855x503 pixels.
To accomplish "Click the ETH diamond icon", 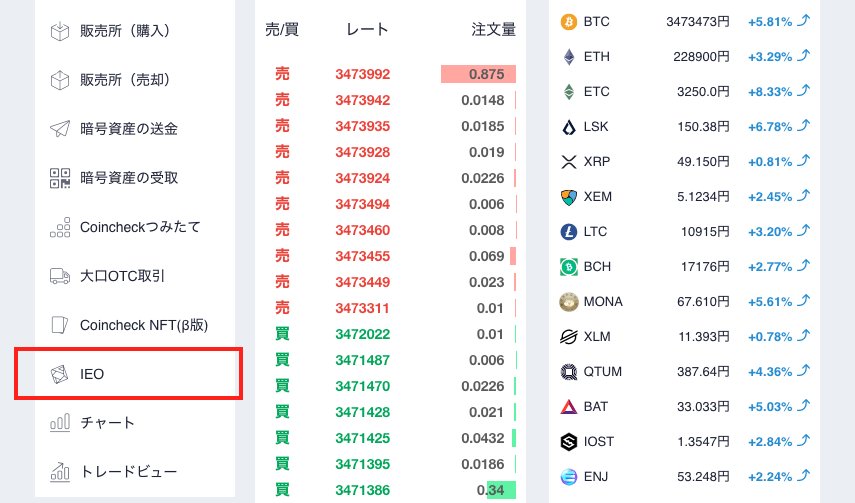I will (x=569, y=57).
